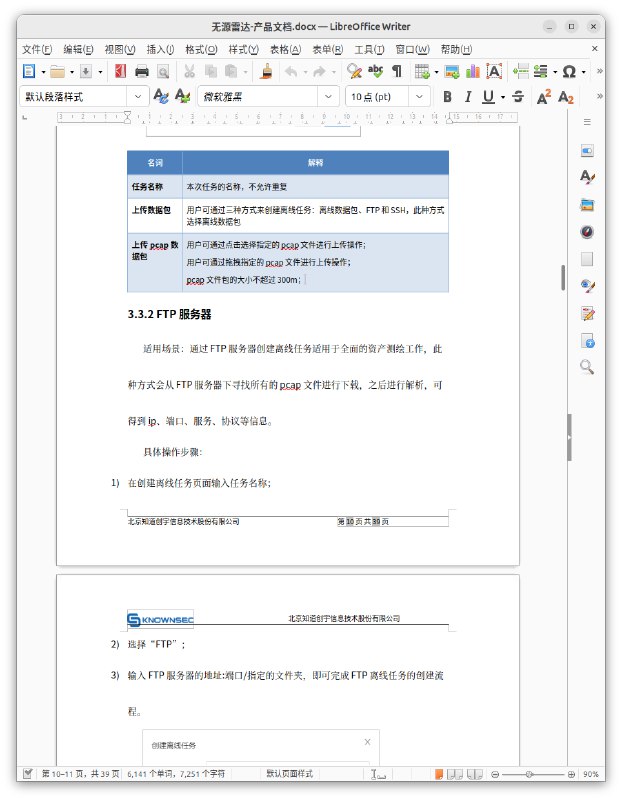Click the document-modified status bar icon

point(28,774)
